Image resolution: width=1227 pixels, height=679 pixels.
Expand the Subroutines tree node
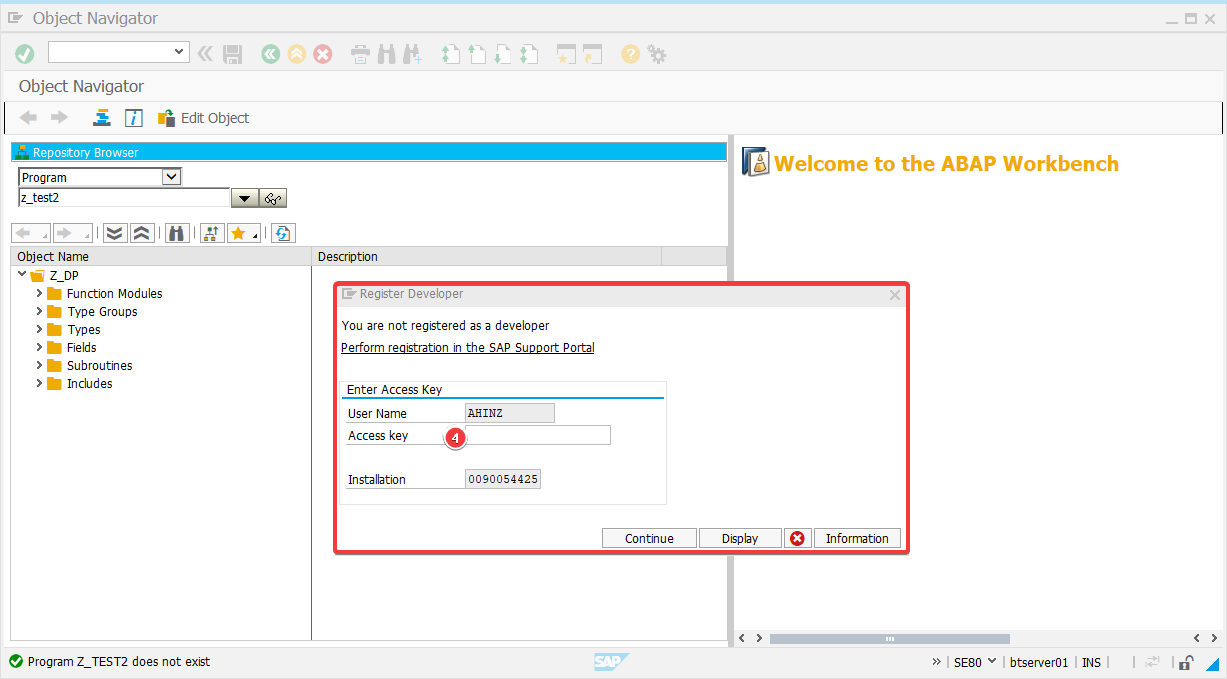point(40,366)
